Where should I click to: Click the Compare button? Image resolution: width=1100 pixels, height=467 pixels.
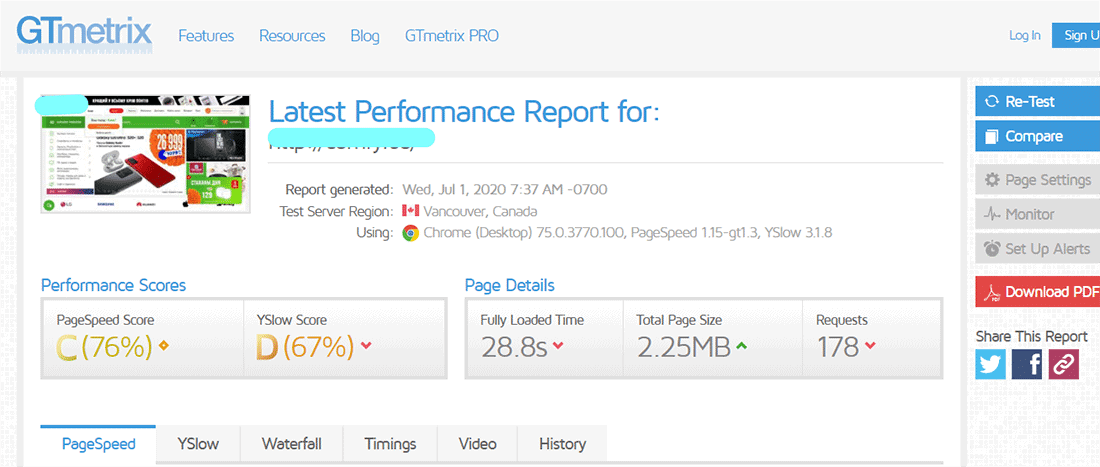pos(1038,136)
